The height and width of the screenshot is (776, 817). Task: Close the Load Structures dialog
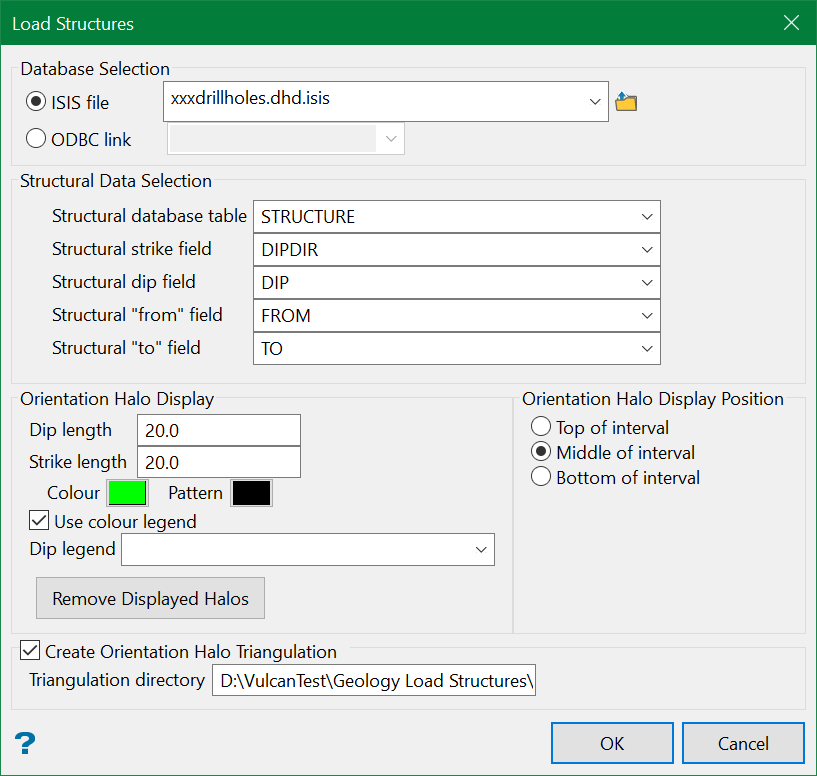791,23
